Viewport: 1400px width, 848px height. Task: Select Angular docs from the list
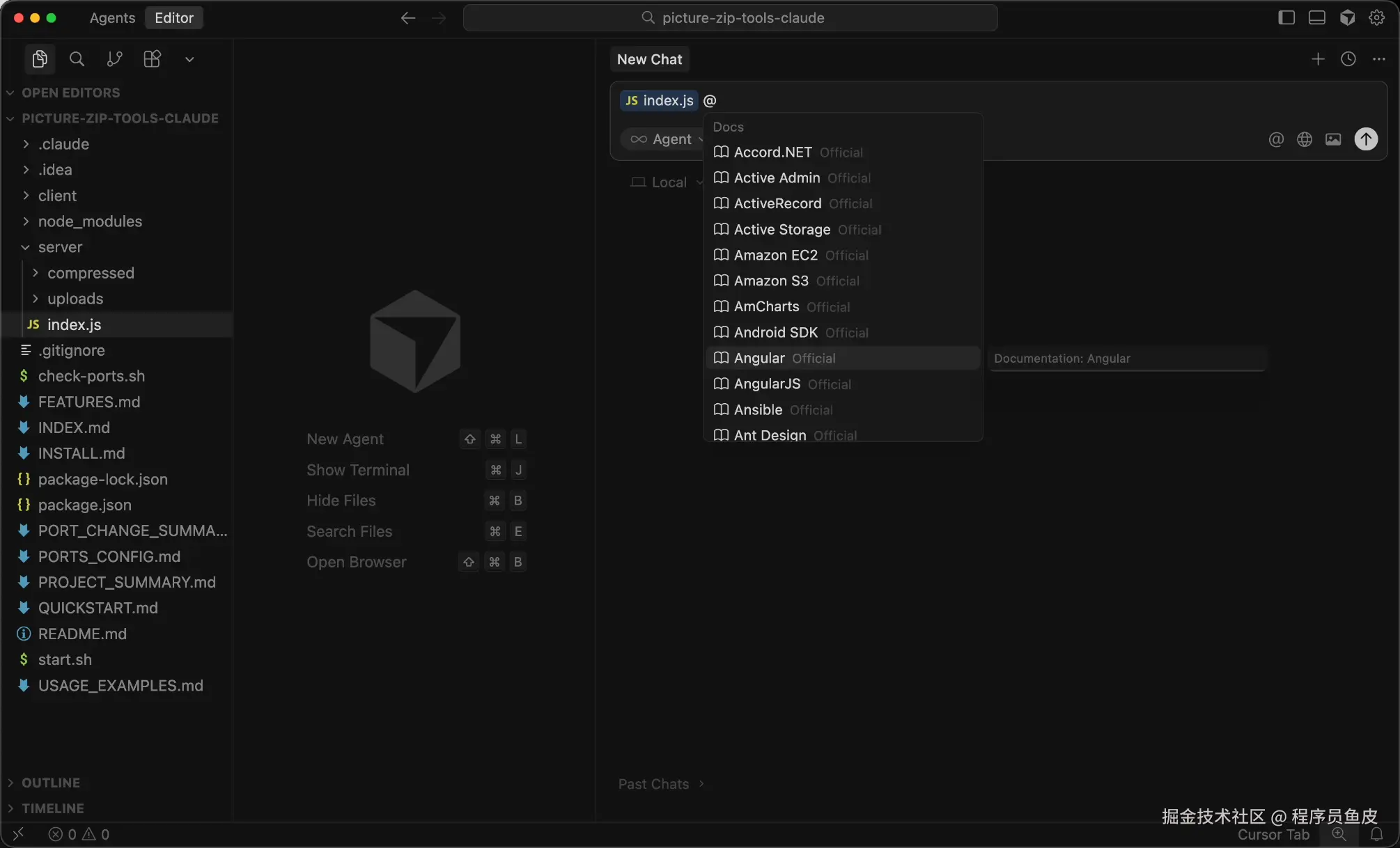759,358
